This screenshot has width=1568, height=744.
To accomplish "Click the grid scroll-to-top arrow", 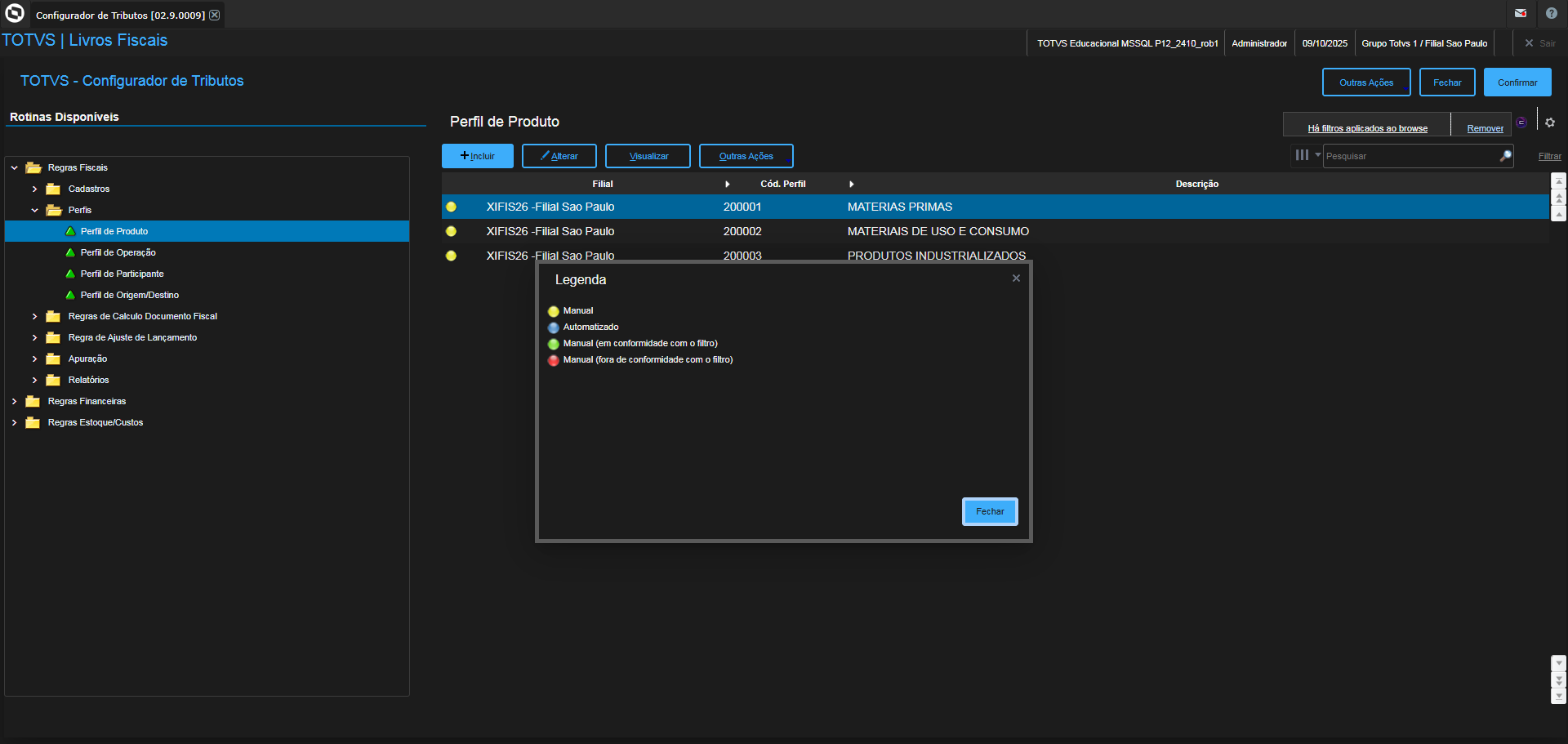I will (1559, 181).
